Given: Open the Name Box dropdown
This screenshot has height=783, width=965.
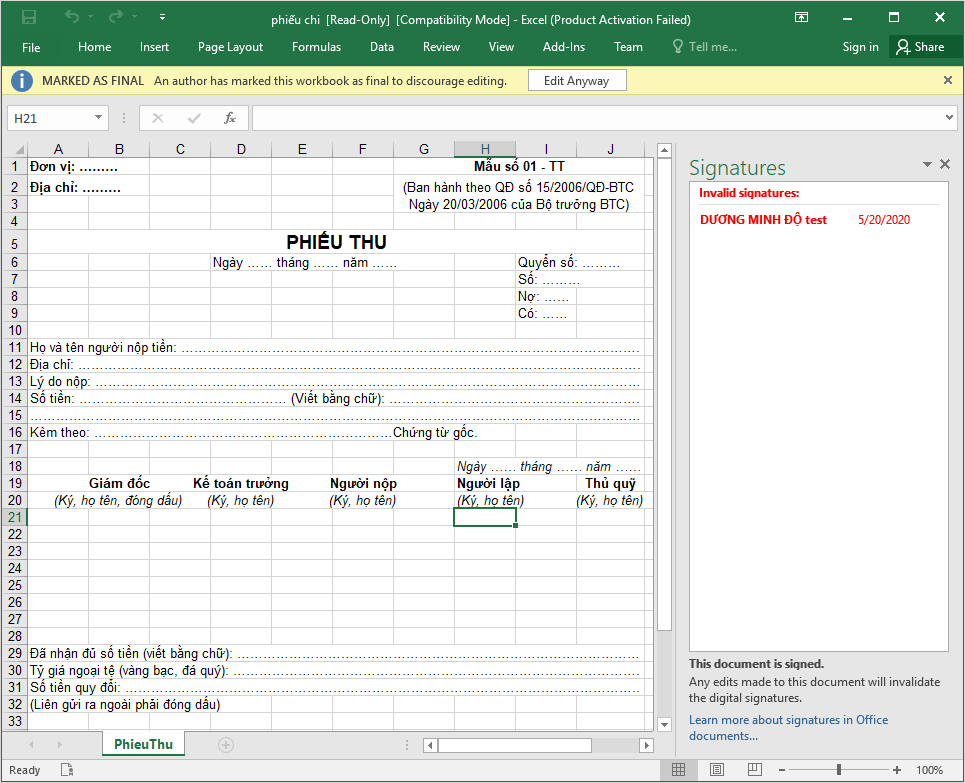Looking at the screenshot, I should click(x=98, y=118).
